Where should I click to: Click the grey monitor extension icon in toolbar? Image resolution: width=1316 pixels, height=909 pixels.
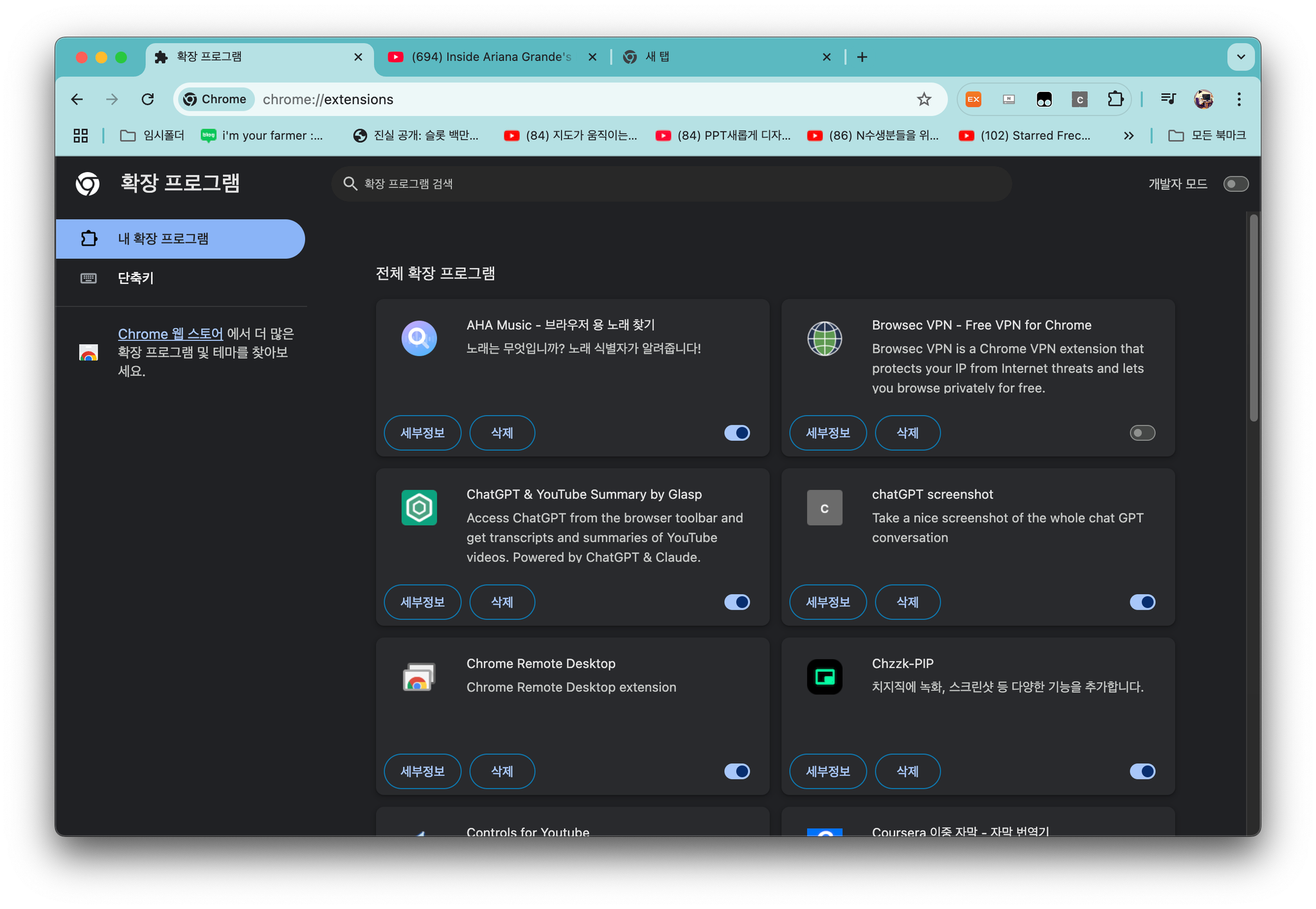pos(1009,99)
